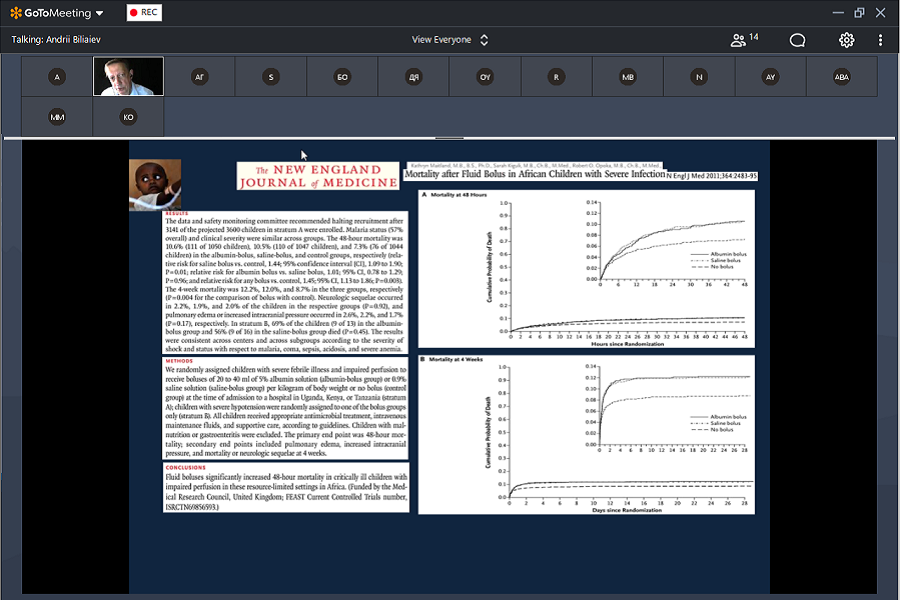900x600 pixels.
Task: Click the child photo on the slide
Action: coord(155,184)
